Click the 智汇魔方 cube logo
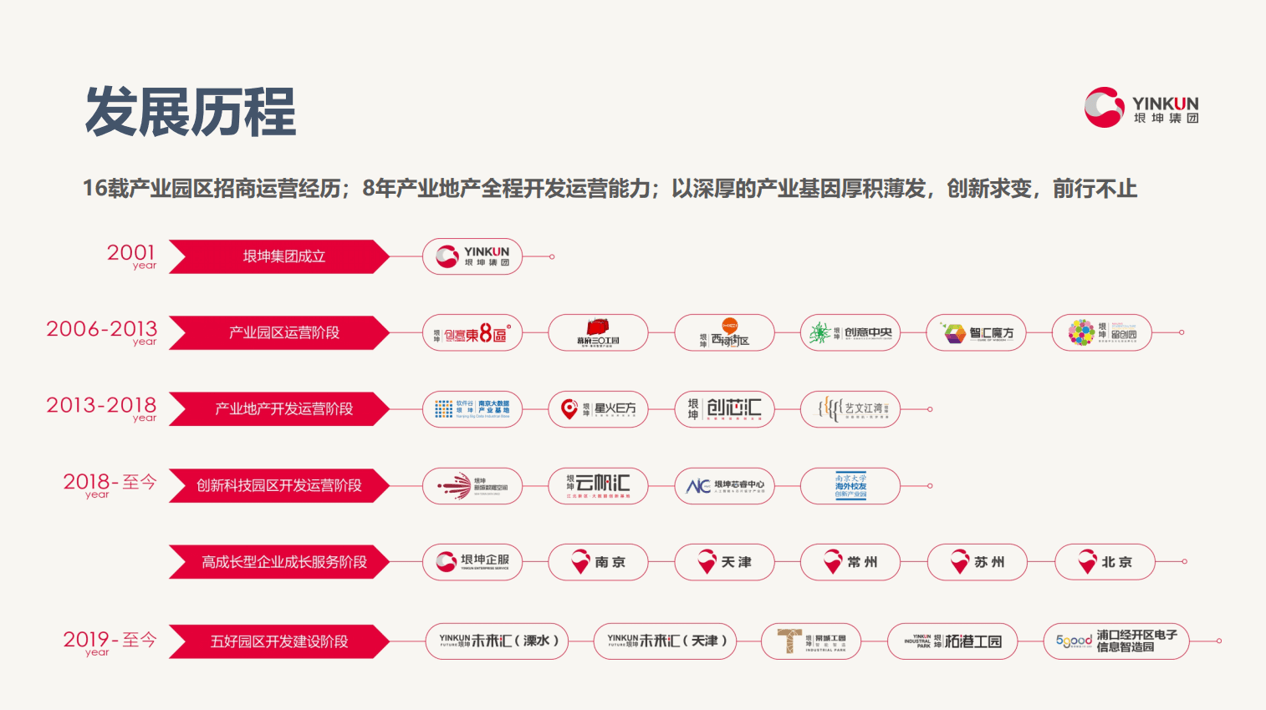Image resolution: width=1266 pixels, height=710 pixels. click(x=976, y=333)
